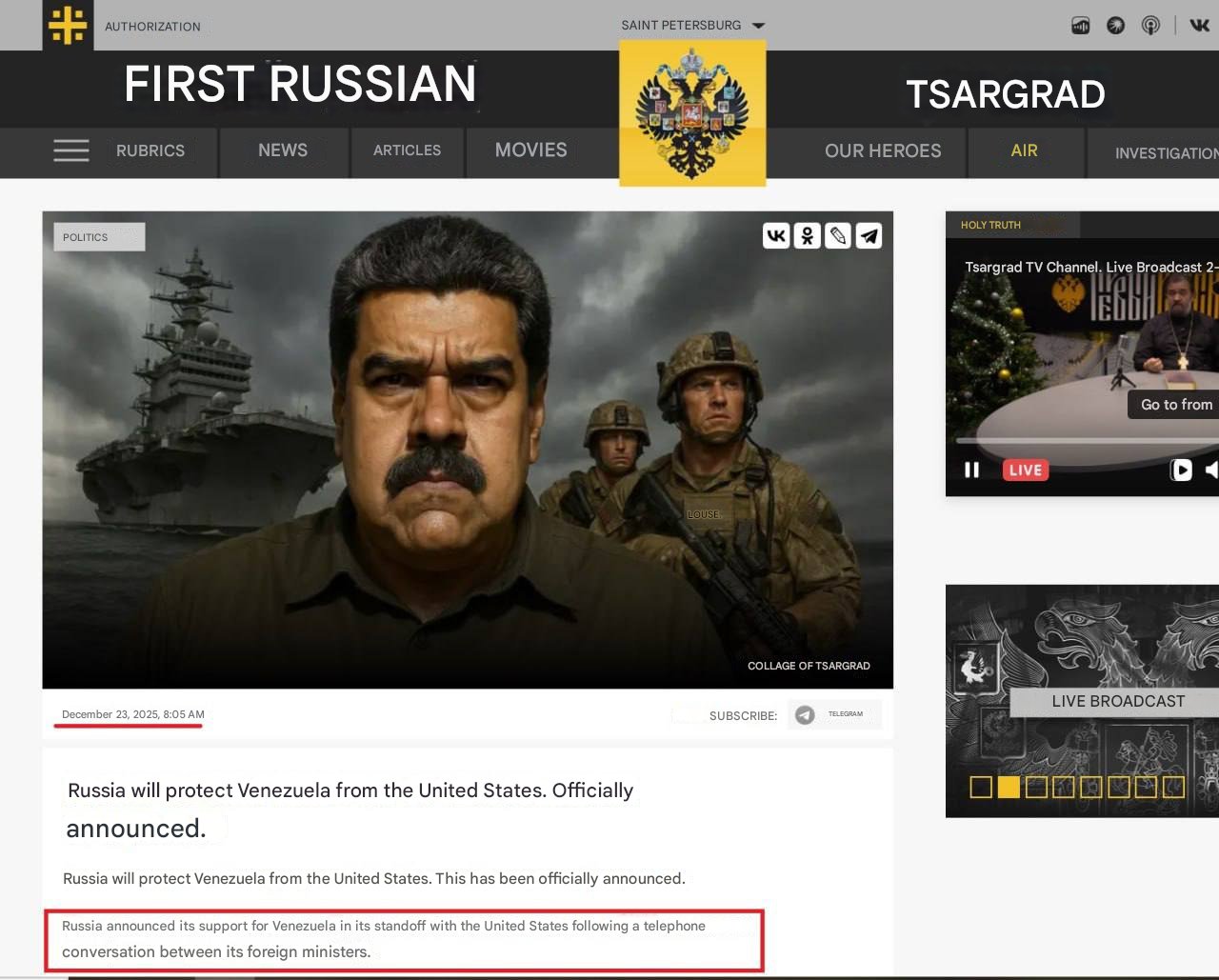Share the article on VK
This screenshot has width=1219, height=980.
click(776, 235)
